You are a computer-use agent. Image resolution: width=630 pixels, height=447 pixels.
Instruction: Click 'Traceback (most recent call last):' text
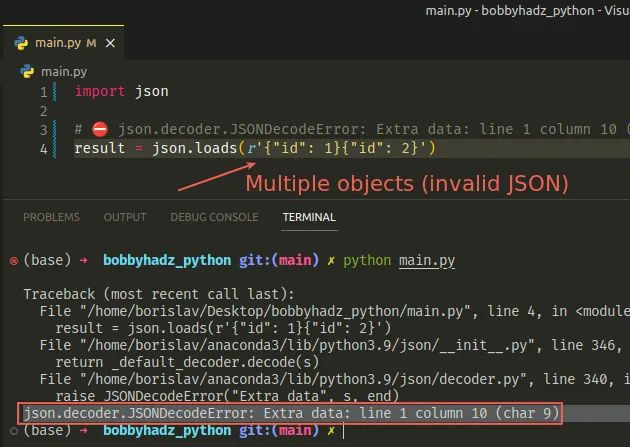point(159,294)
